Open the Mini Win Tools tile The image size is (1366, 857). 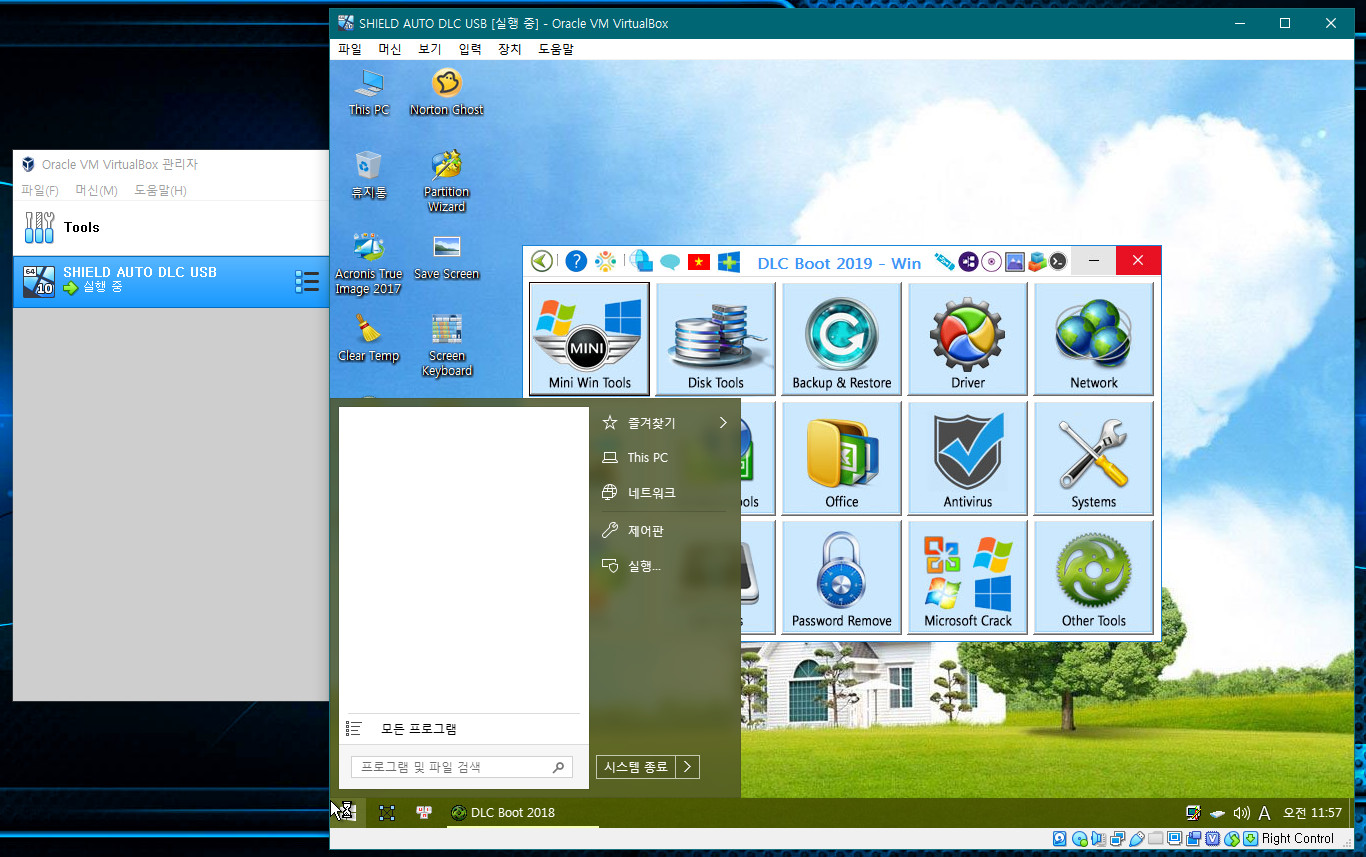pos(589,339)
